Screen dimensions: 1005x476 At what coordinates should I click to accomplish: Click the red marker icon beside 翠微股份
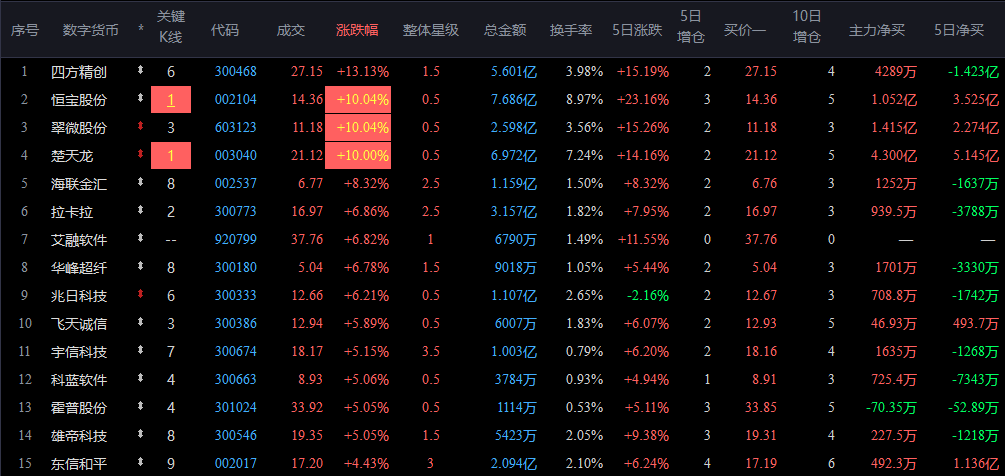coord(141,127)
